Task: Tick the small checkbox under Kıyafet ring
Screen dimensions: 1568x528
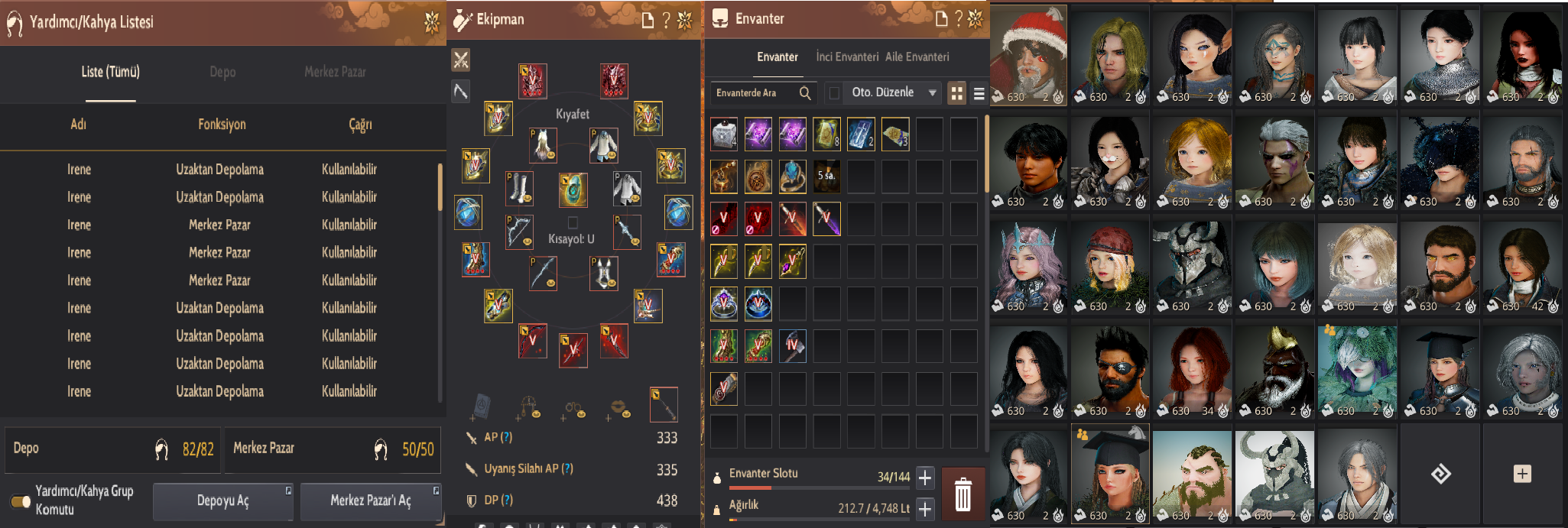Action: 573,222
